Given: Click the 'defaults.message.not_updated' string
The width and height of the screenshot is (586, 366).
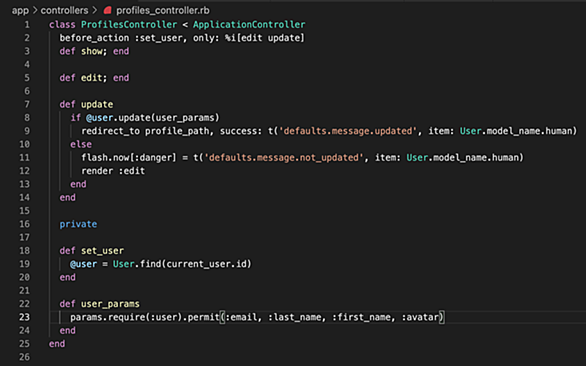Looking at the screenshot, I should pyautogui.click(x=284, y=158).
